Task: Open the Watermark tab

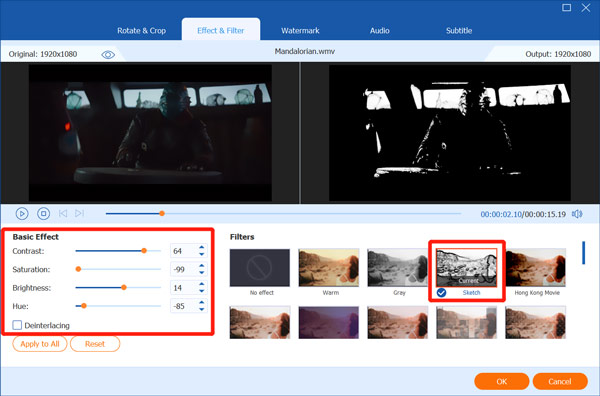Action: click(x=300, y=31)
